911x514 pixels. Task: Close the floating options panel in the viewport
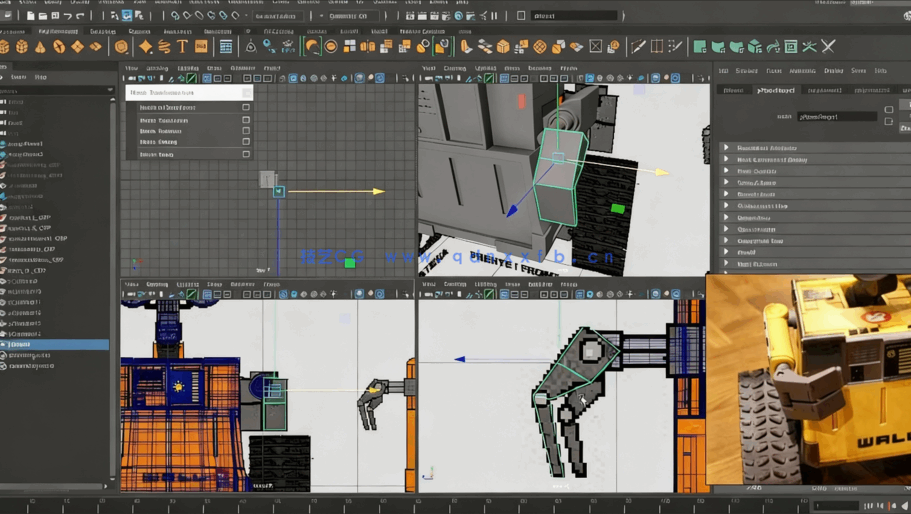point(247,92)
